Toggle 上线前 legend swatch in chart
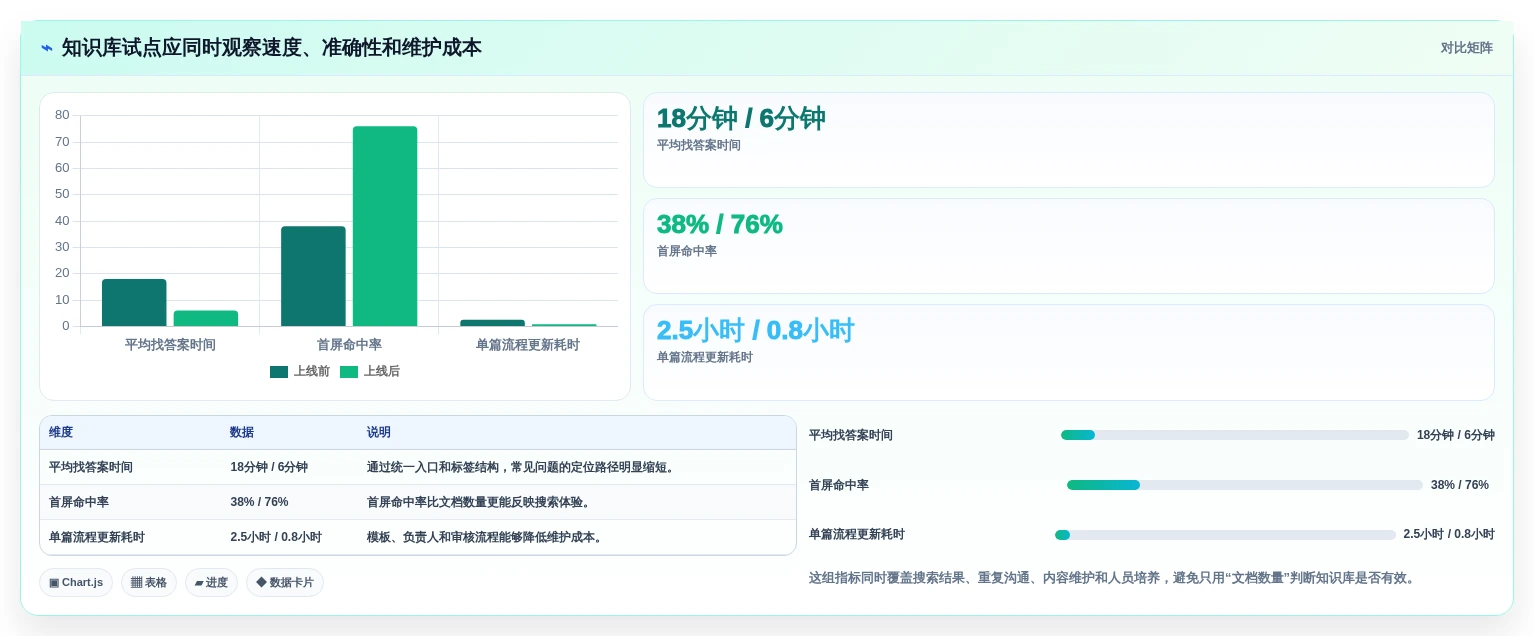The width and height of the screenshot is (1534, 636). (x=279, y=372)
